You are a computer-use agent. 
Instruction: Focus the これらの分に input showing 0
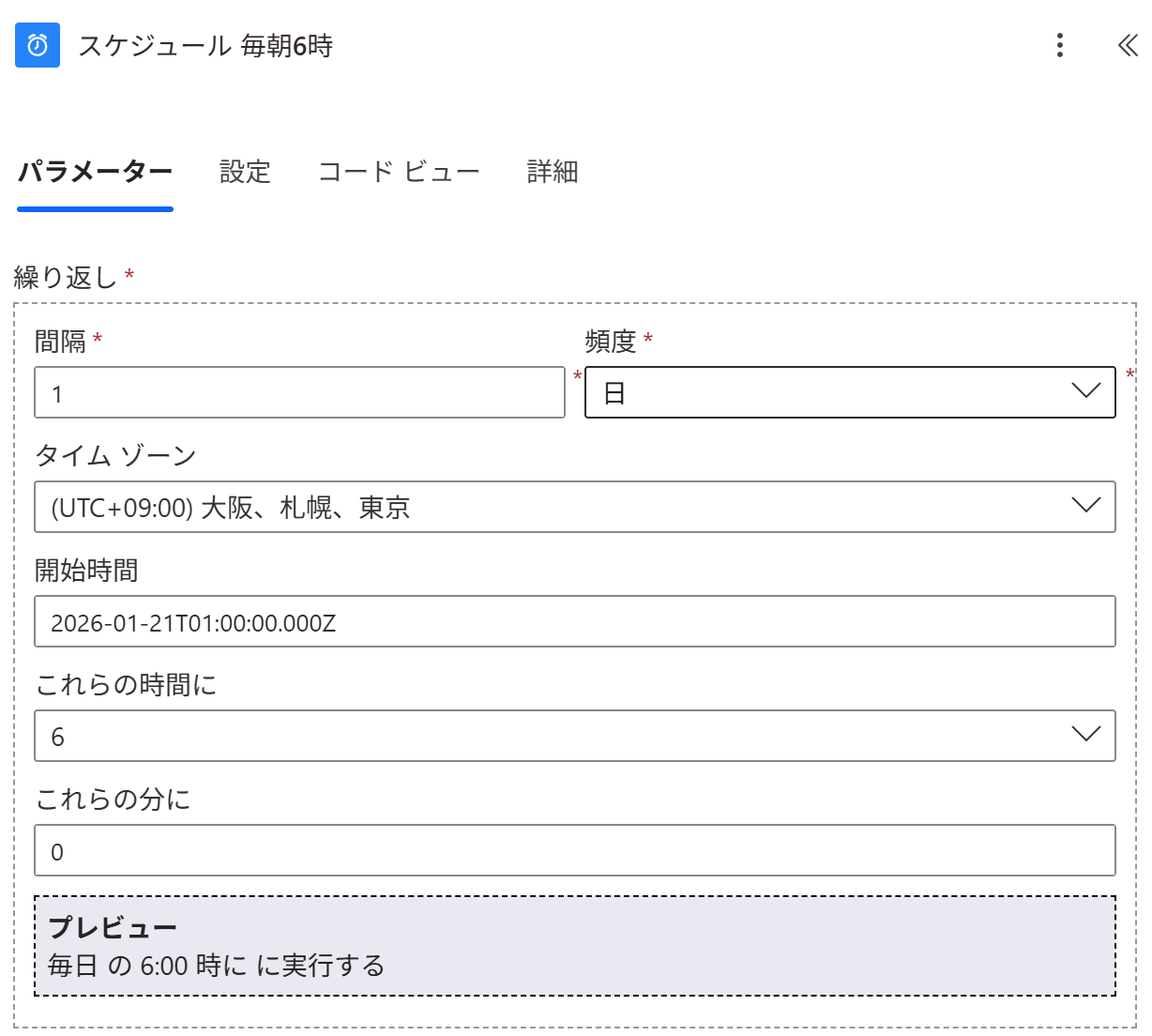(x=574, y=850)
